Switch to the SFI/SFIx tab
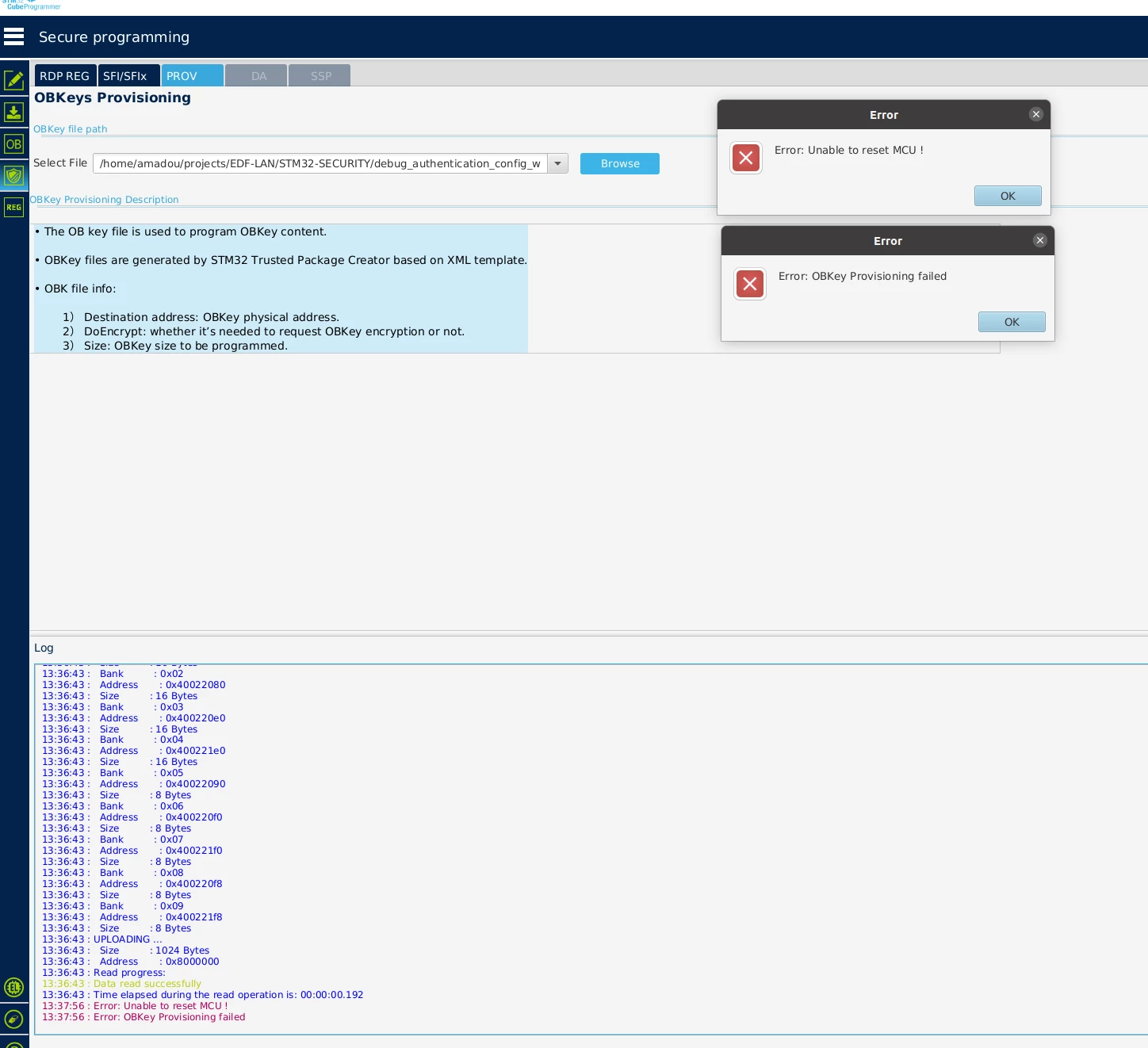1148x1048 pixels. (129, 76)
